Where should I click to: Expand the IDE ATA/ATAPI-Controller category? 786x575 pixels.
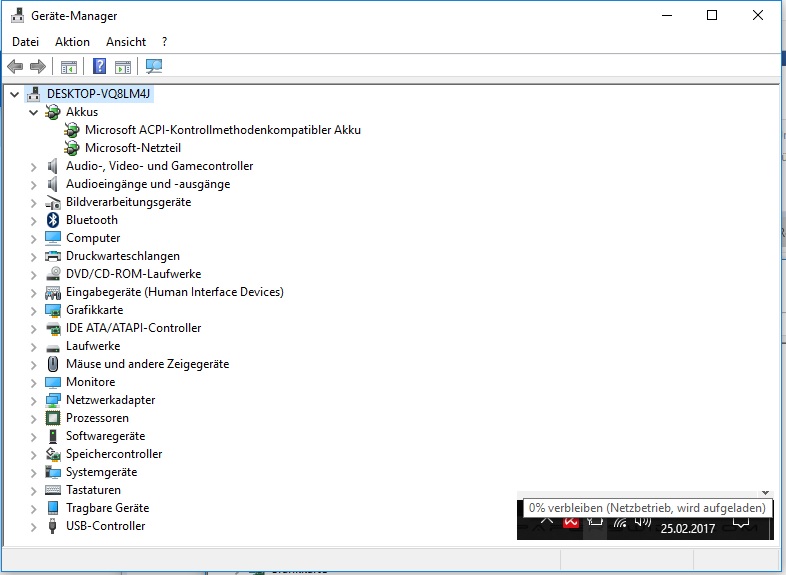pos(34,329)
